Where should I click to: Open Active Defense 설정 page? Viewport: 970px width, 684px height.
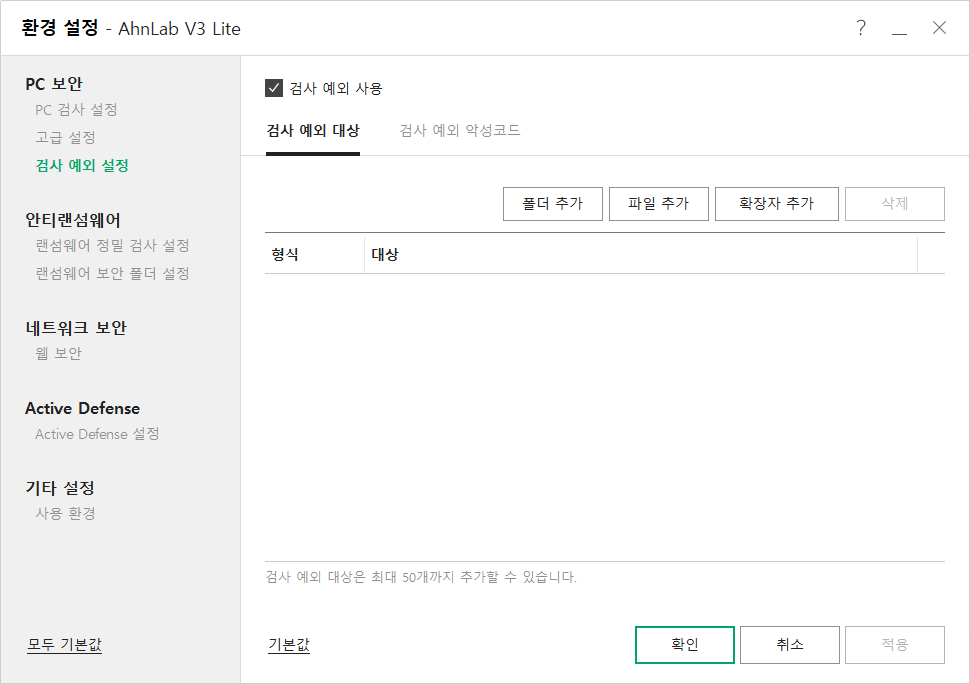[97, 434]
